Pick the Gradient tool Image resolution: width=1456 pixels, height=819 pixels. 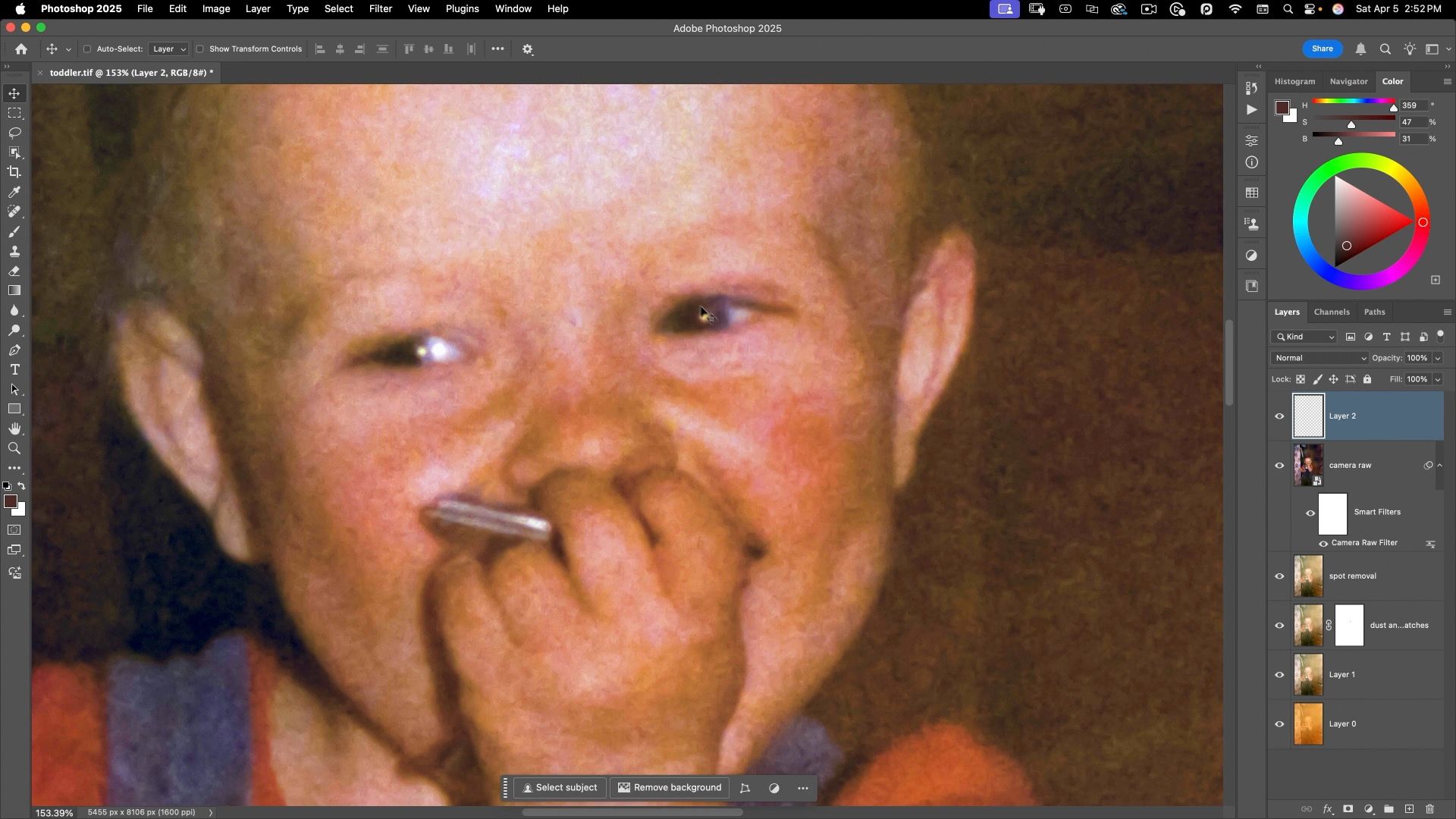coord(14,291)
